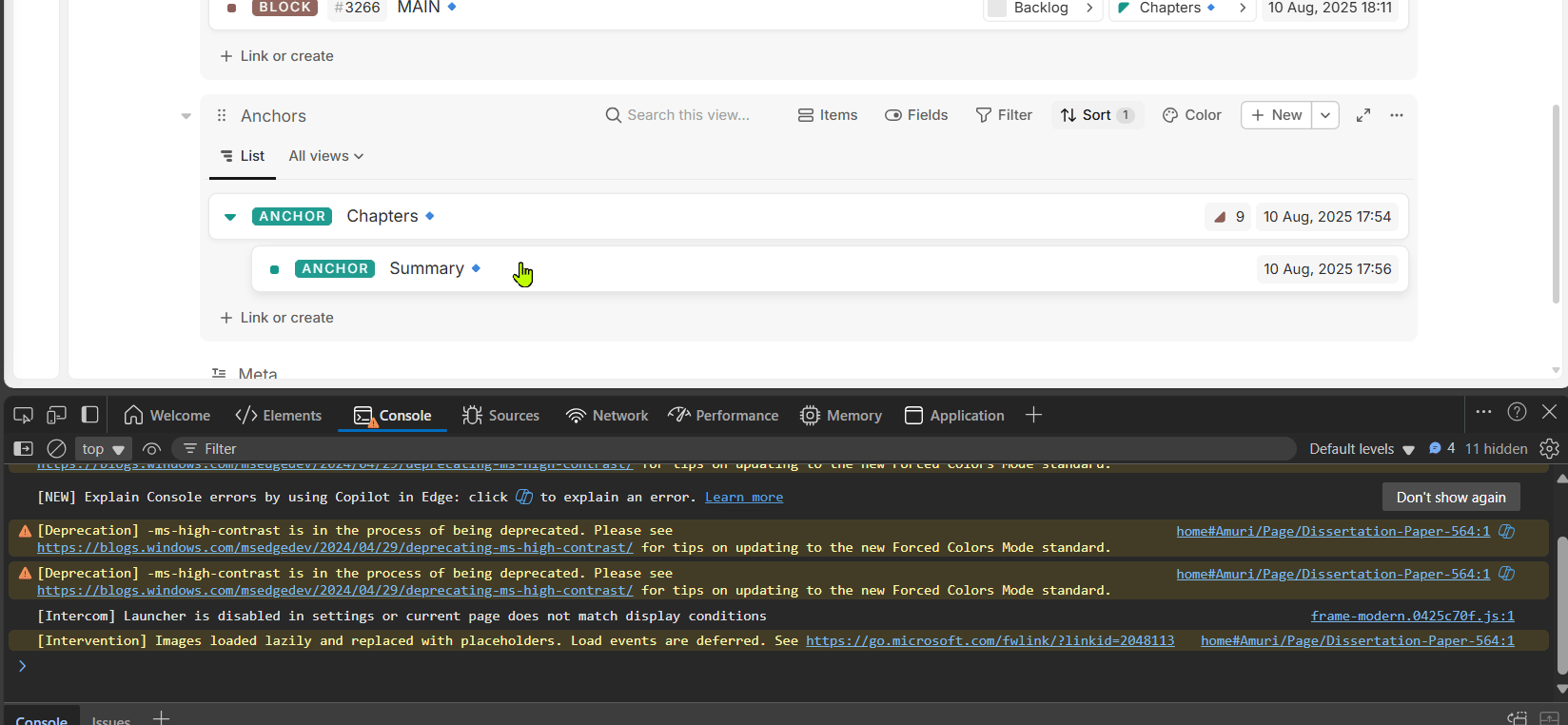Grab the Anchors drag handle icon
The image size is (1568, 725).
pos(222,115)
